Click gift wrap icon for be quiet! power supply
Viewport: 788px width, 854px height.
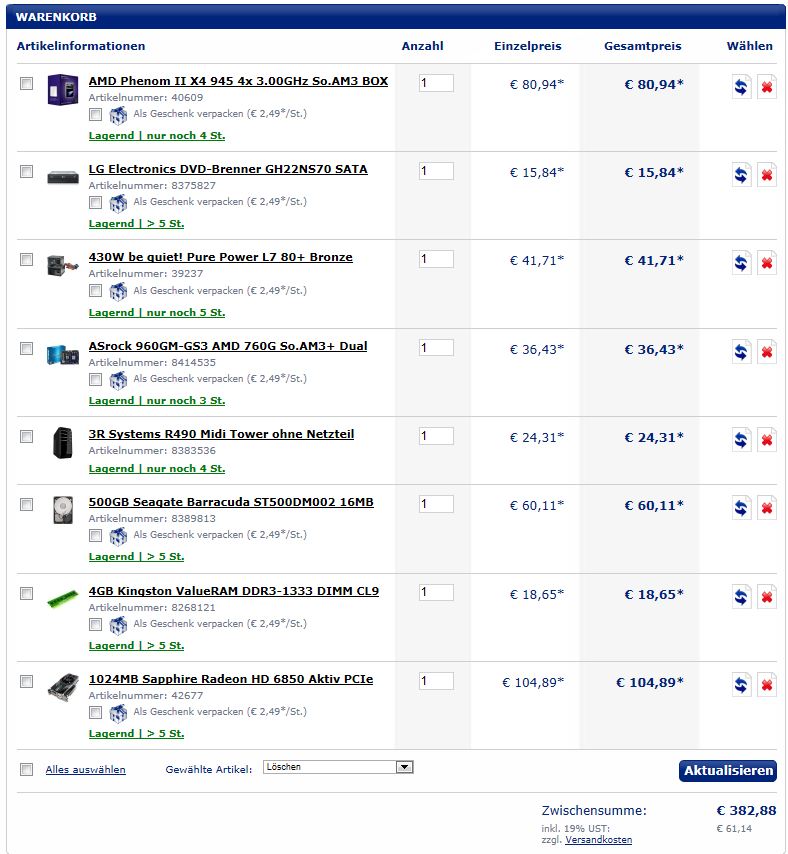tap(118, 291)
